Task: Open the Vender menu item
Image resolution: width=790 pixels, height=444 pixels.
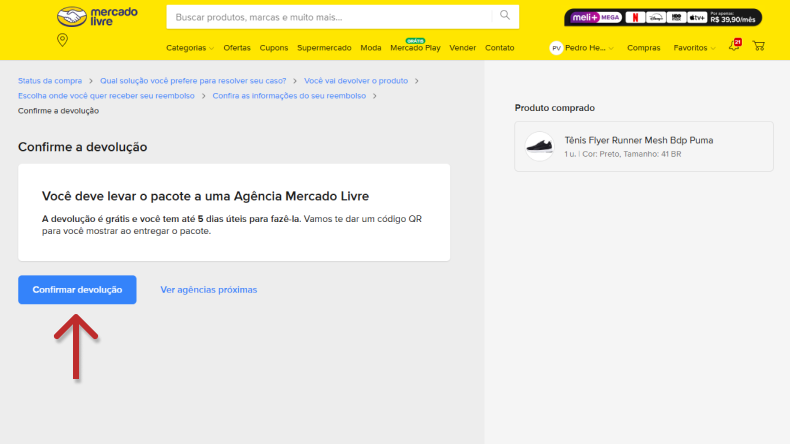Action: pyautogui.click(x=463, y=48)
